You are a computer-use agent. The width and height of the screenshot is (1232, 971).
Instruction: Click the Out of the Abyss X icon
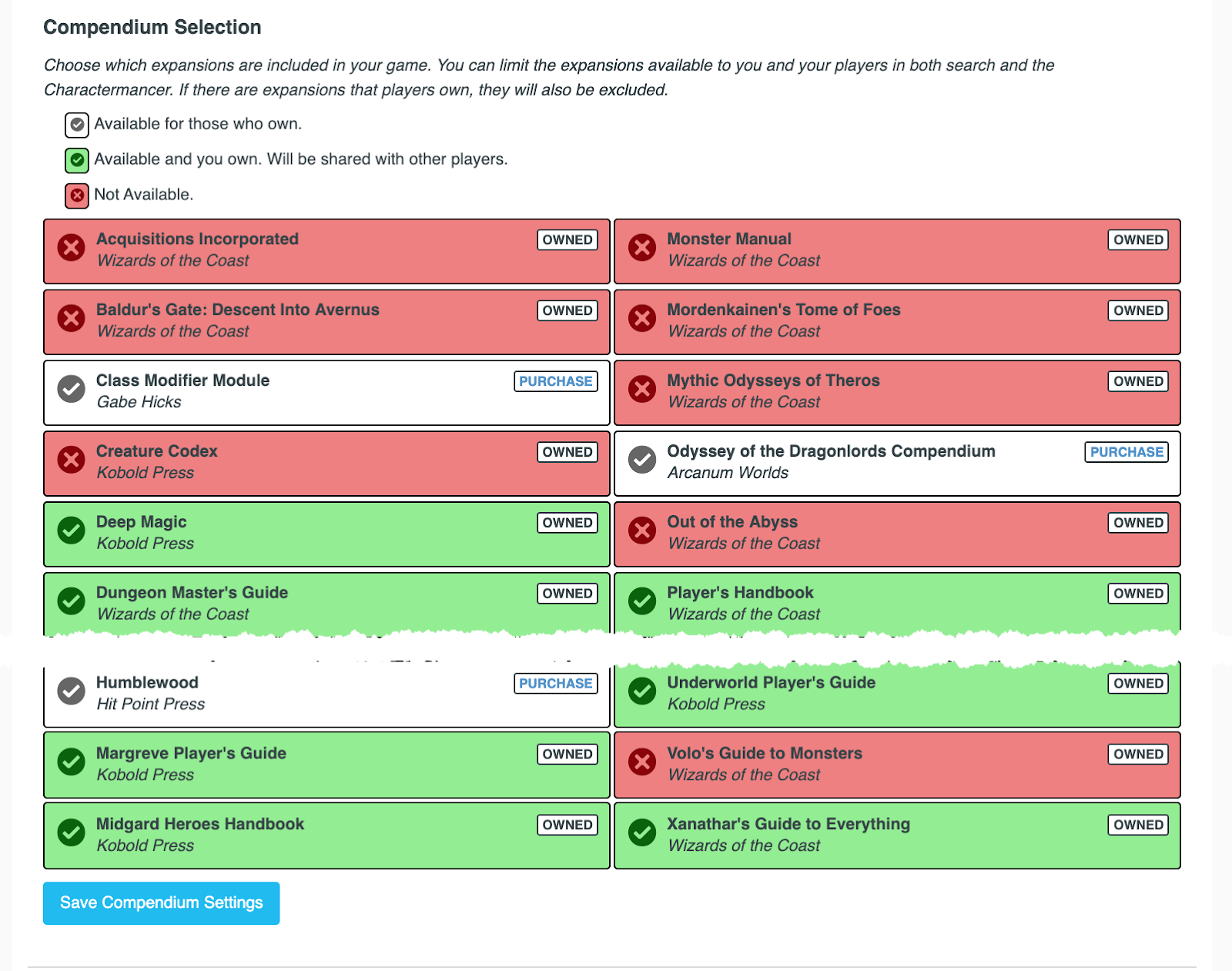tap(642, 531)
